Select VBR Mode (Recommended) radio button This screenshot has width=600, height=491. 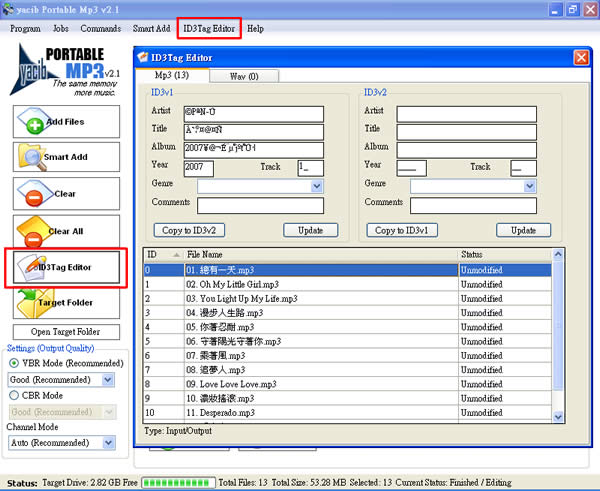(x=14, y=363)
